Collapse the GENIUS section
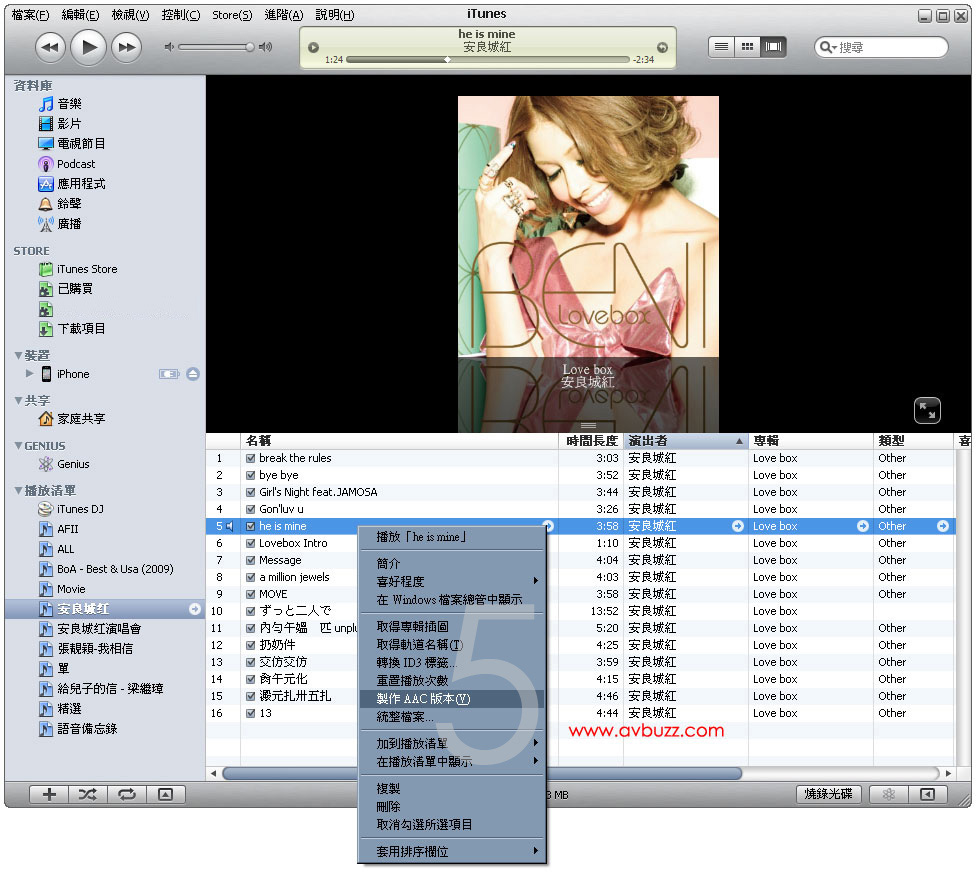This screenshot has height=876, width=977. tap(18, 445)
